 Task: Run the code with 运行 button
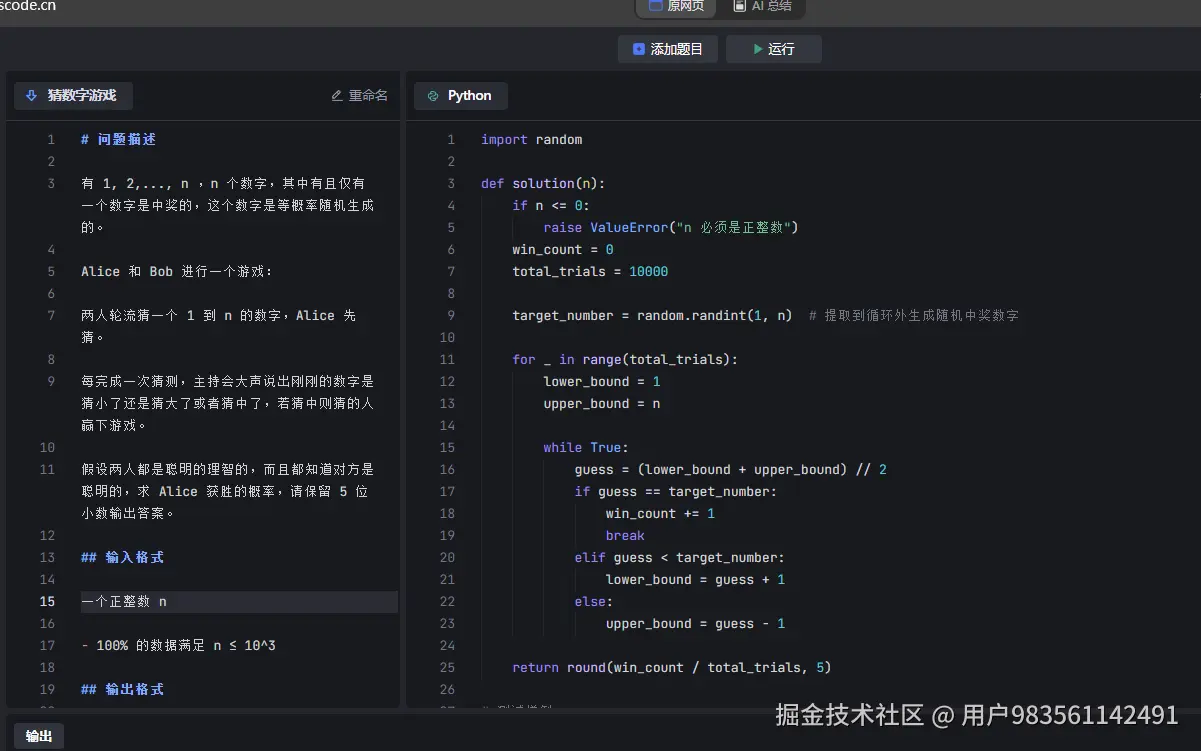774,48
